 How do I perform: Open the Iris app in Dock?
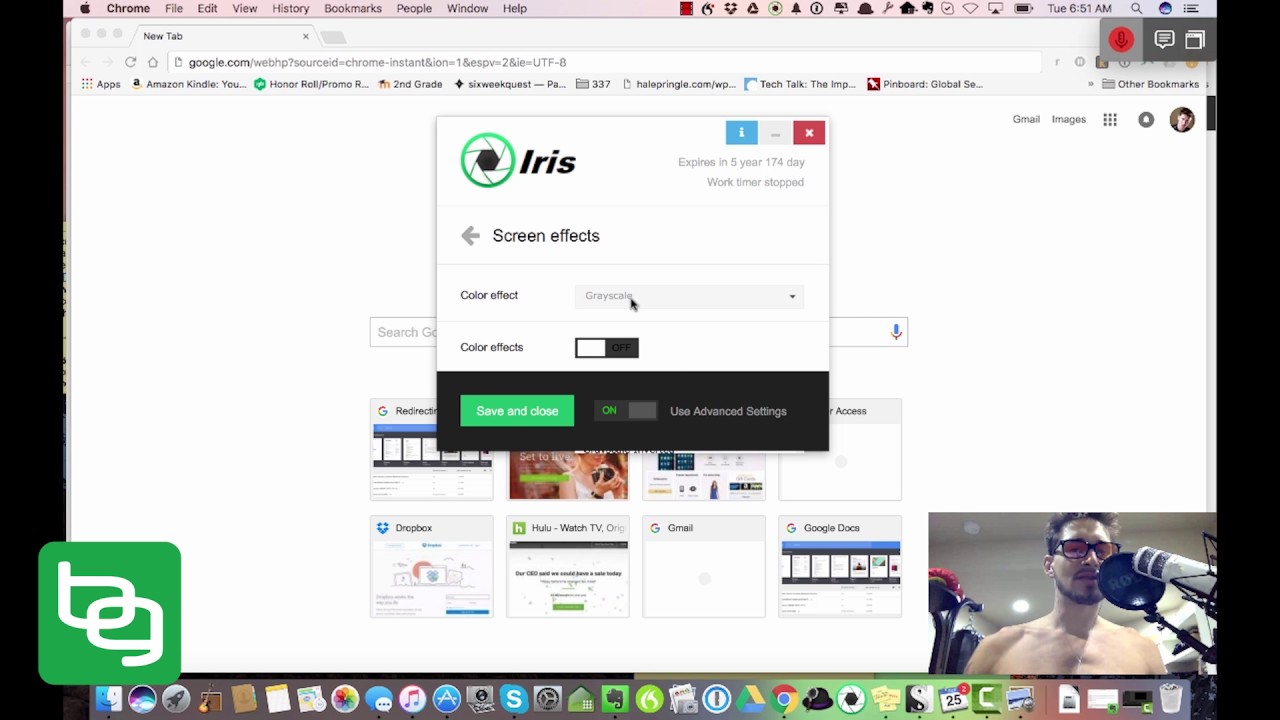tap(851, 699)
